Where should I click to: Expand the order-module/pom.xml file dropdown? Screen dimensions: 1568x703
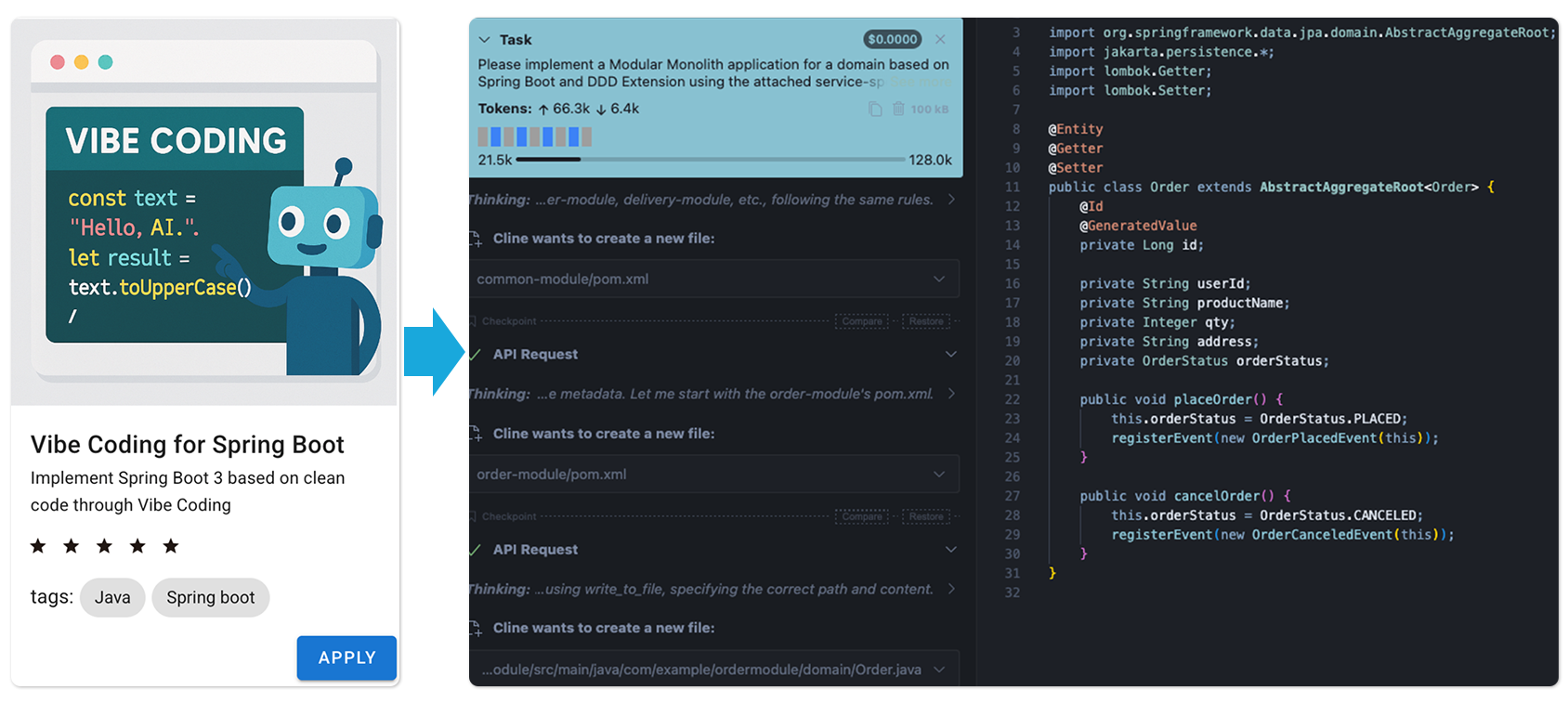click(x=939, y=474)
